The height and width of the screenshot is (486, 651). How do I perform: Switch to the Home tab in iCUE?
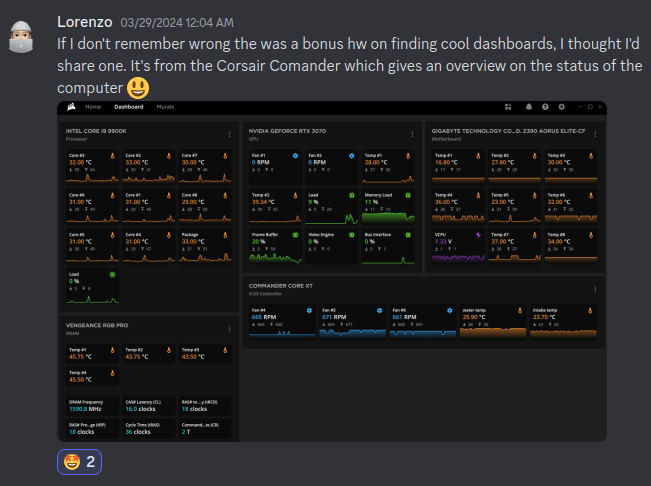click(93, 107)
